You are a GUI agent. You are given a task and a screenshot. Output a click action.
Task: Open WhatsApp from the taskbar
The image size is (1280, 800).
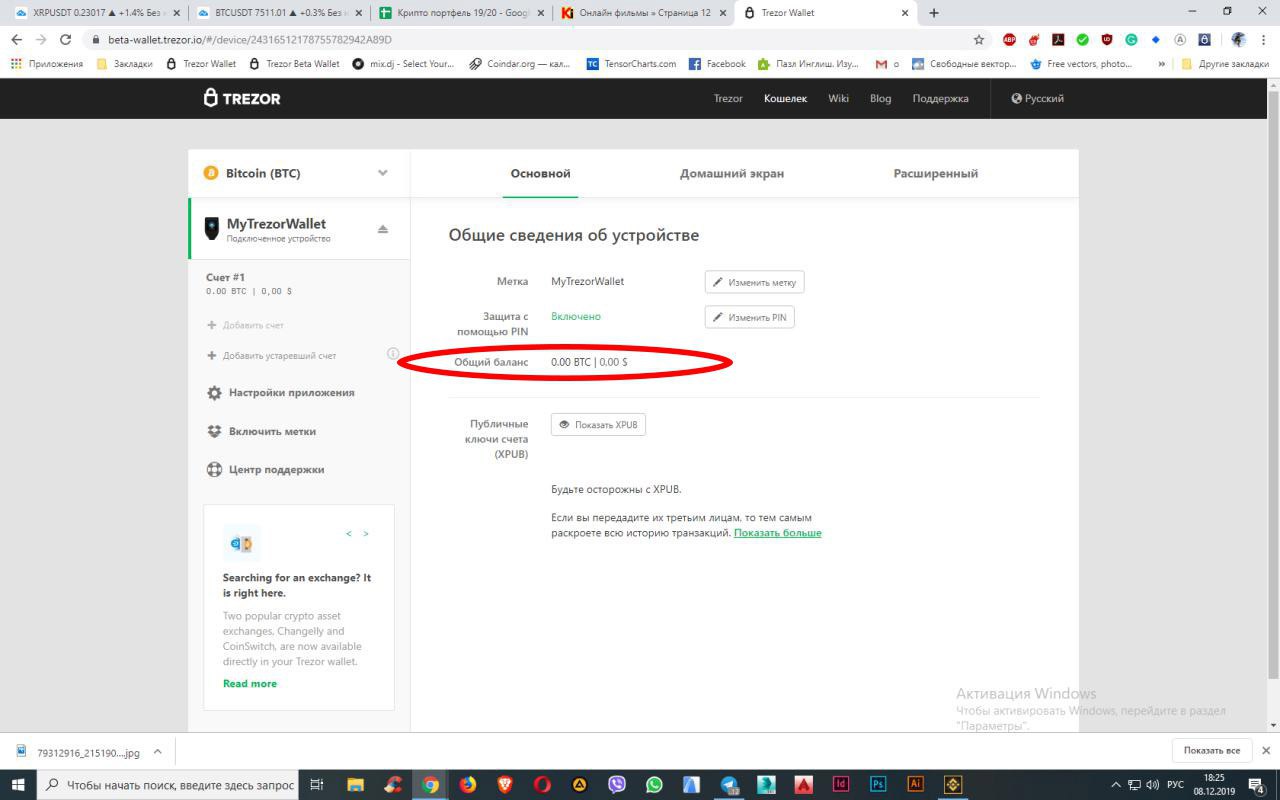click(654, 785)
